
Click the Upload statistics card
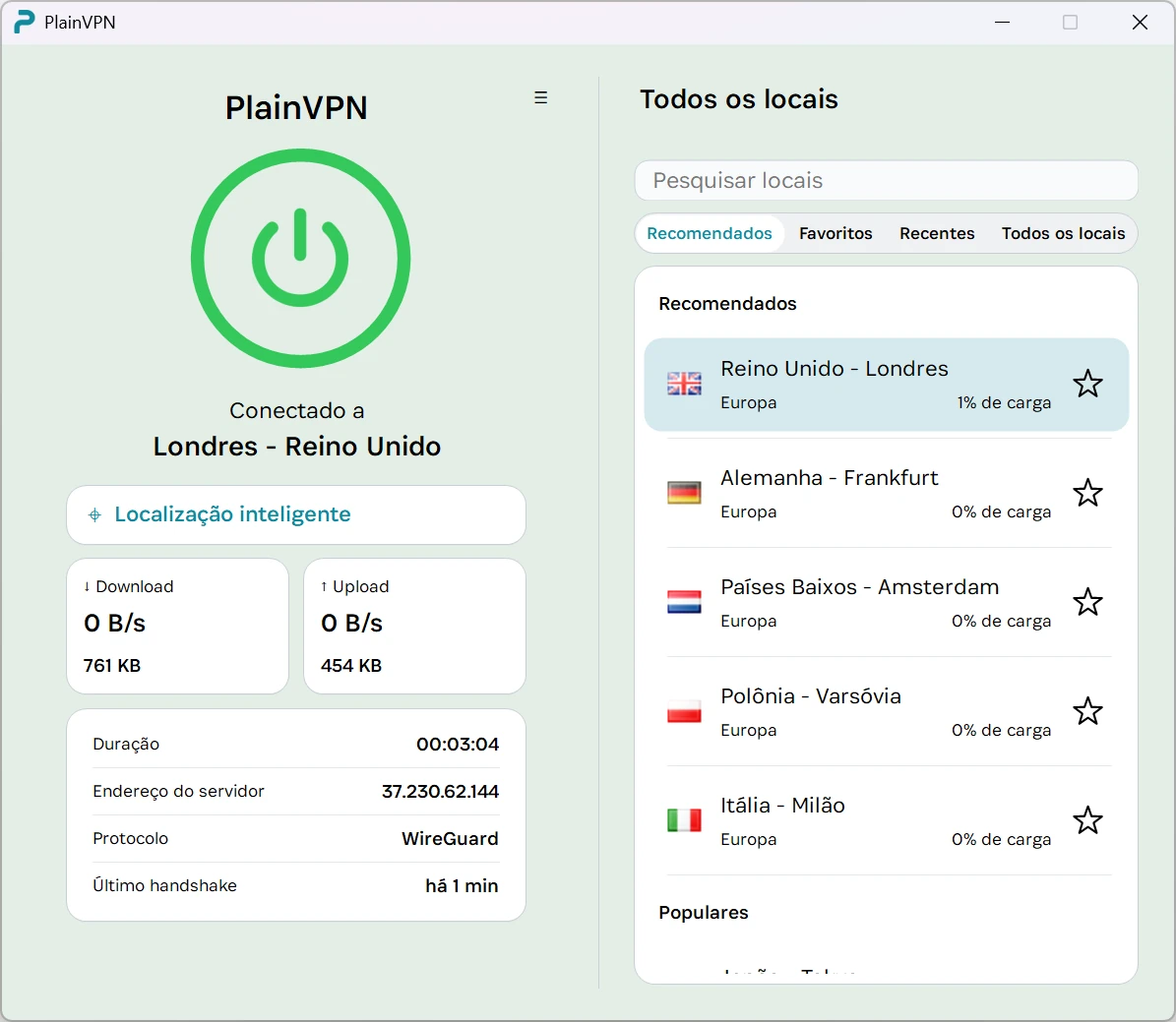[x=414, y=627]
